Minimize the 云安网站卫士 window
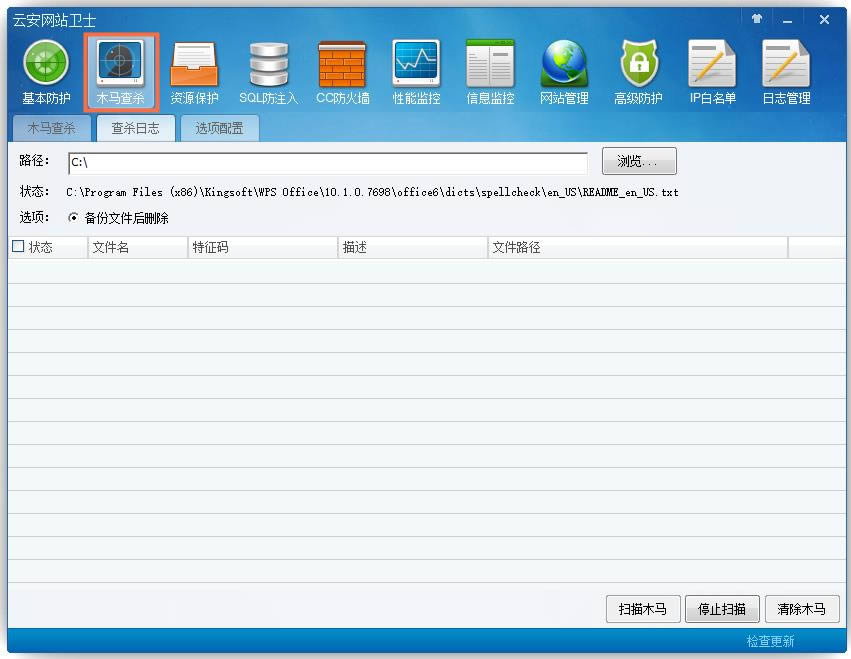 [x=788, y=20]
